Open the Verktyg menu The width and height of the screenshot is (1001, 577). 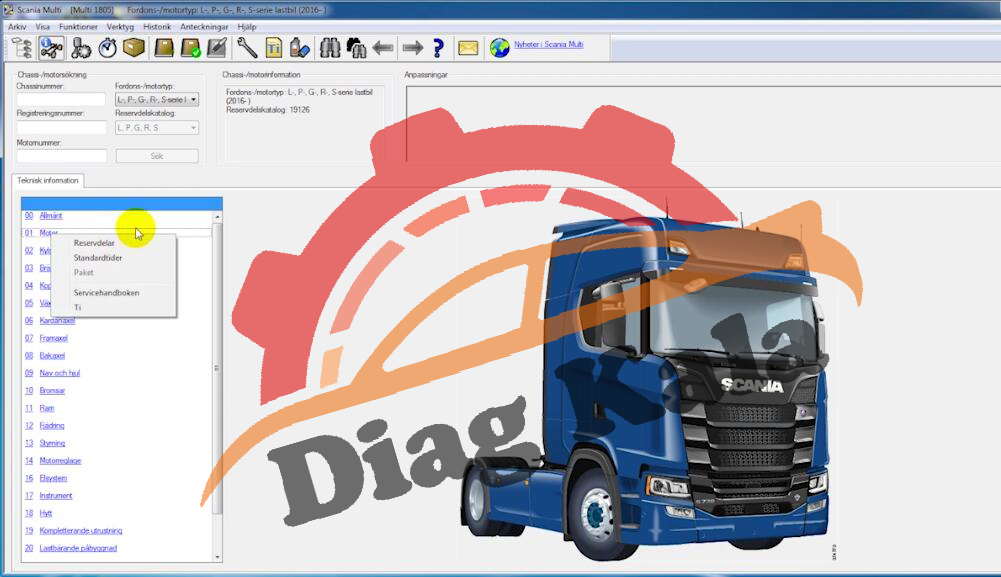(x=120, y=27)
